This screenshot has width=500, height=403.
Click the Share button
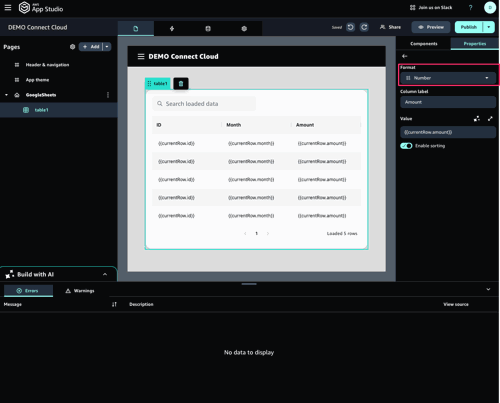pos(390,27)
